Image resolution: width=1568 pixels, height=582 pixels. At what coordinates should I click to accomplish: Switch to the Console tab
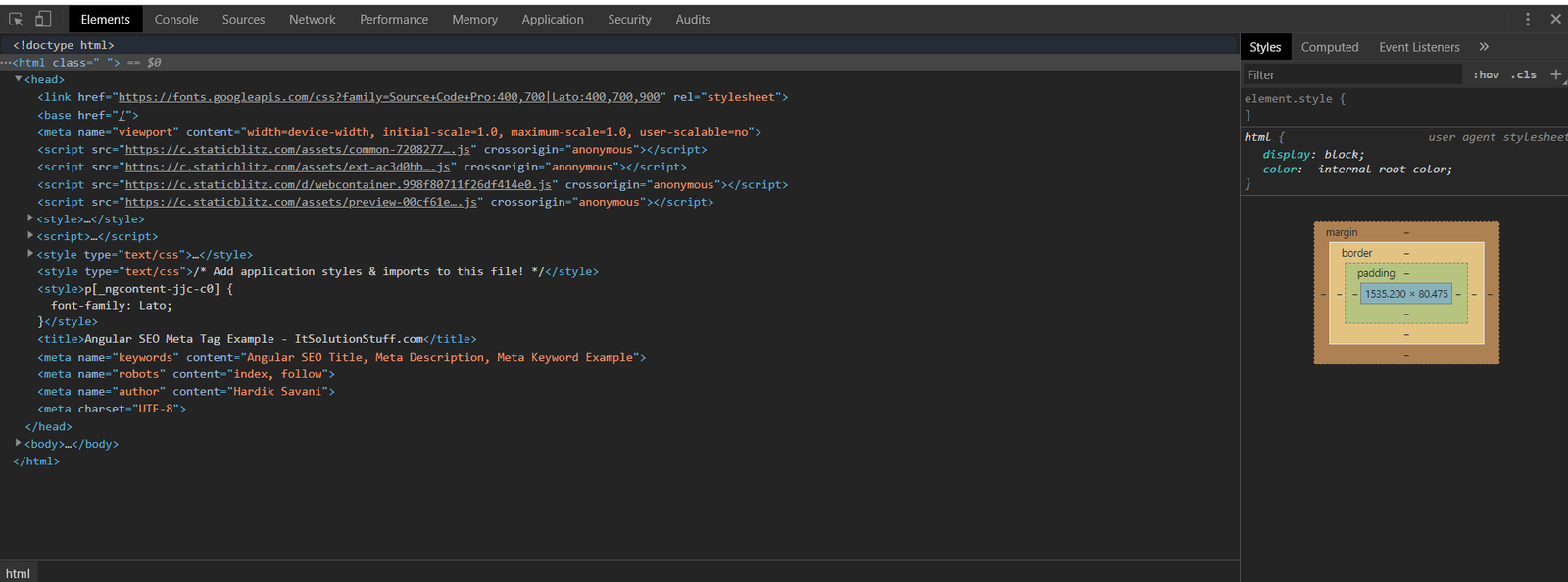click(176, 20)
